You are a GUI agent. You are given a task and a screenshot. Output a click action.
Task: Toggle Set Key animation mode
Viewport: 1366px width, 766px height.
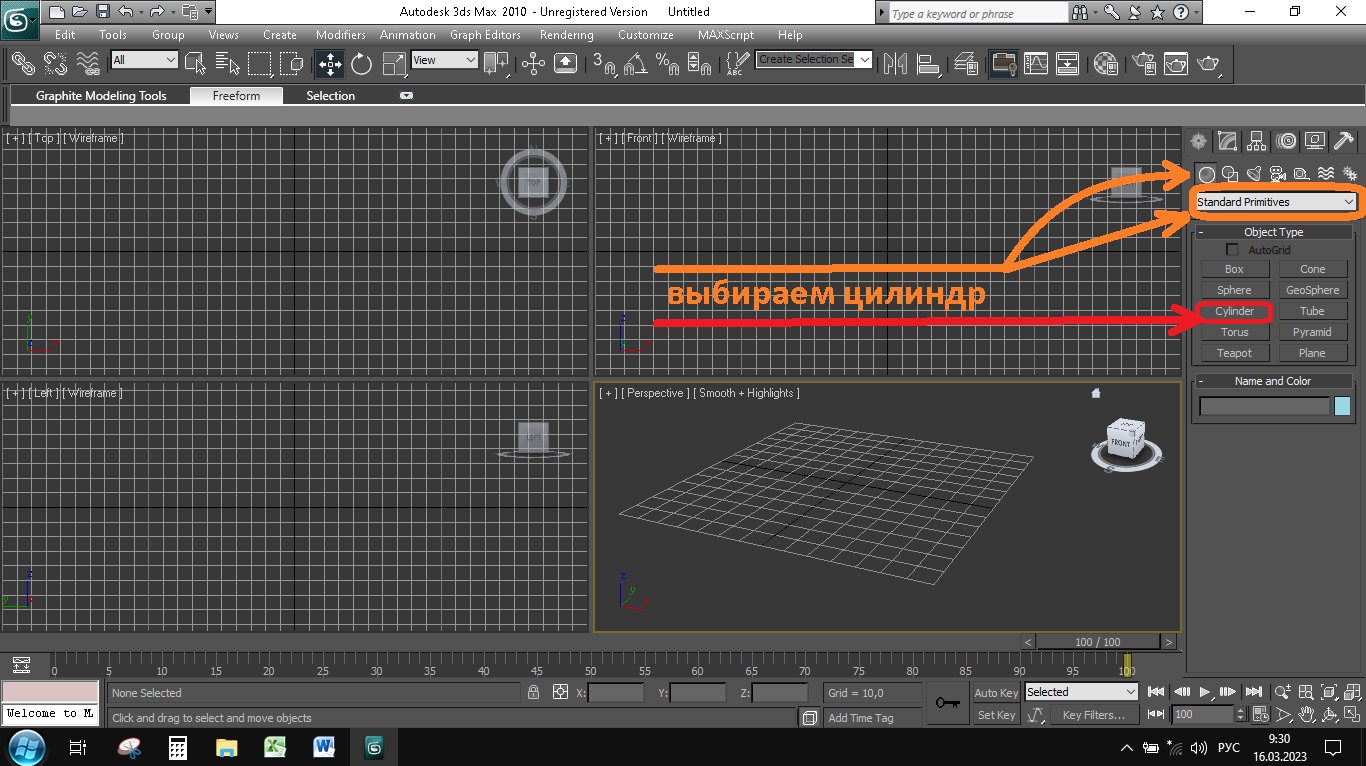996,715
